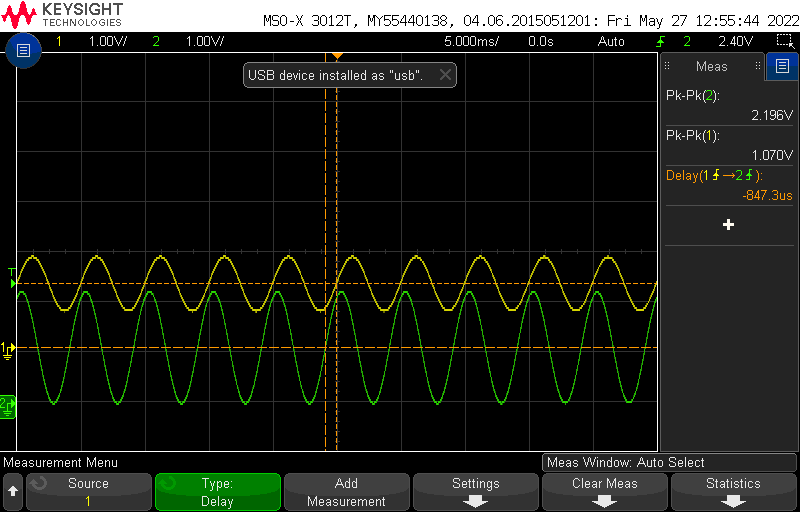This screenshot has width=800, height=512.
Task: Dismiss the USB device installed notification
Action: click(x=445, y=75)
